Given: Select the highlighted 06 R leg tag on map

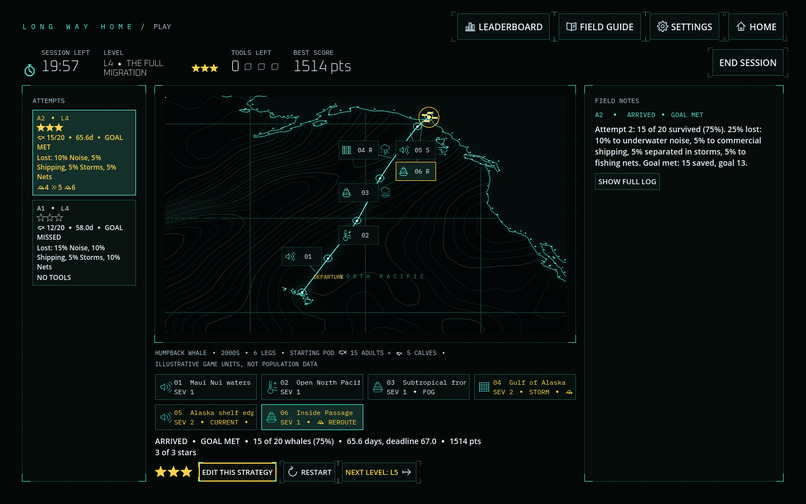Looking at the screenshot, I should point(415,171).
